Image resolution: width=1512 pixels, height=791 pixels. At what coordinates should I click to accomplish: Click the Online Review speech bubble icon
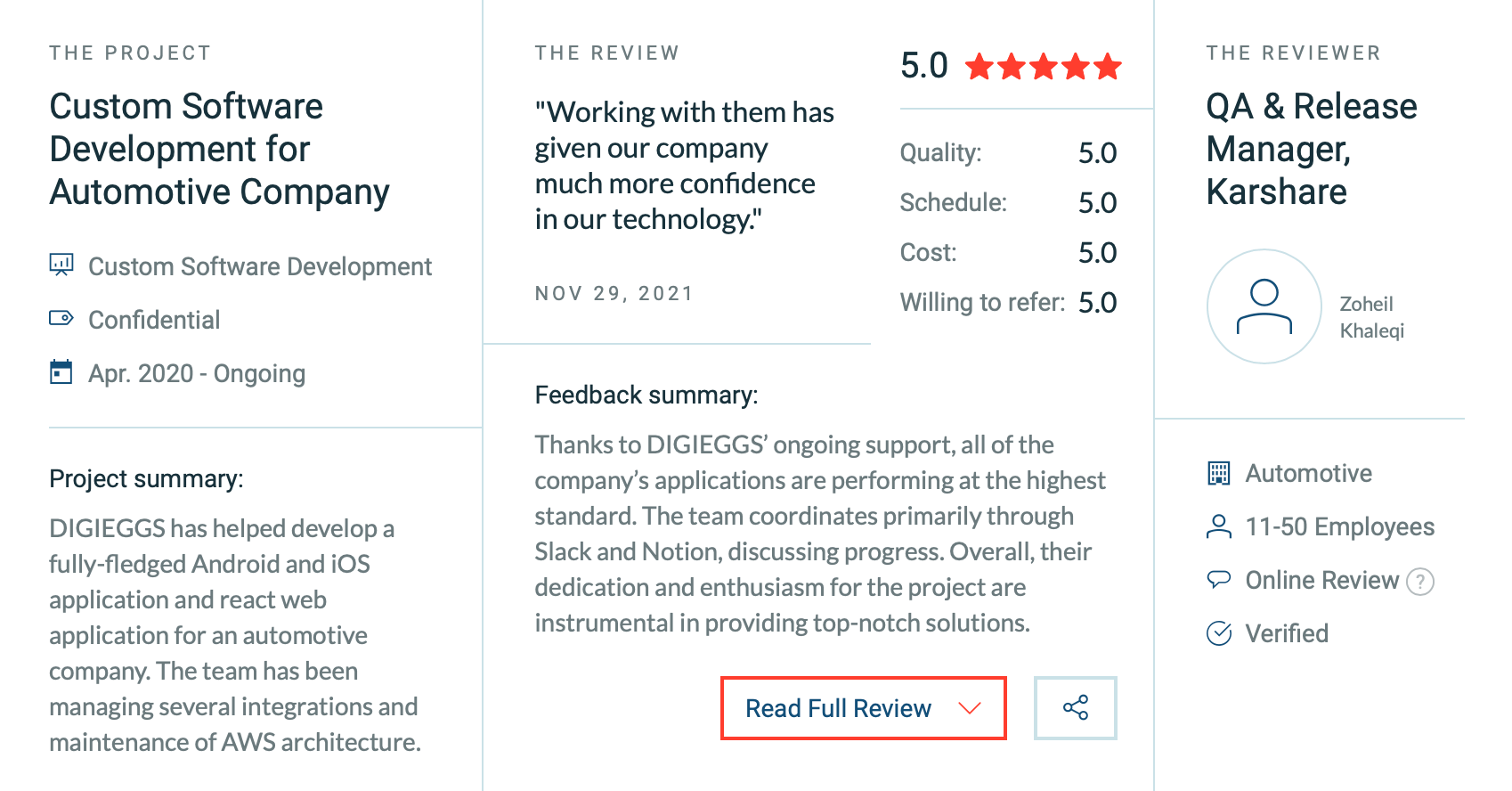click(1218, 579)
